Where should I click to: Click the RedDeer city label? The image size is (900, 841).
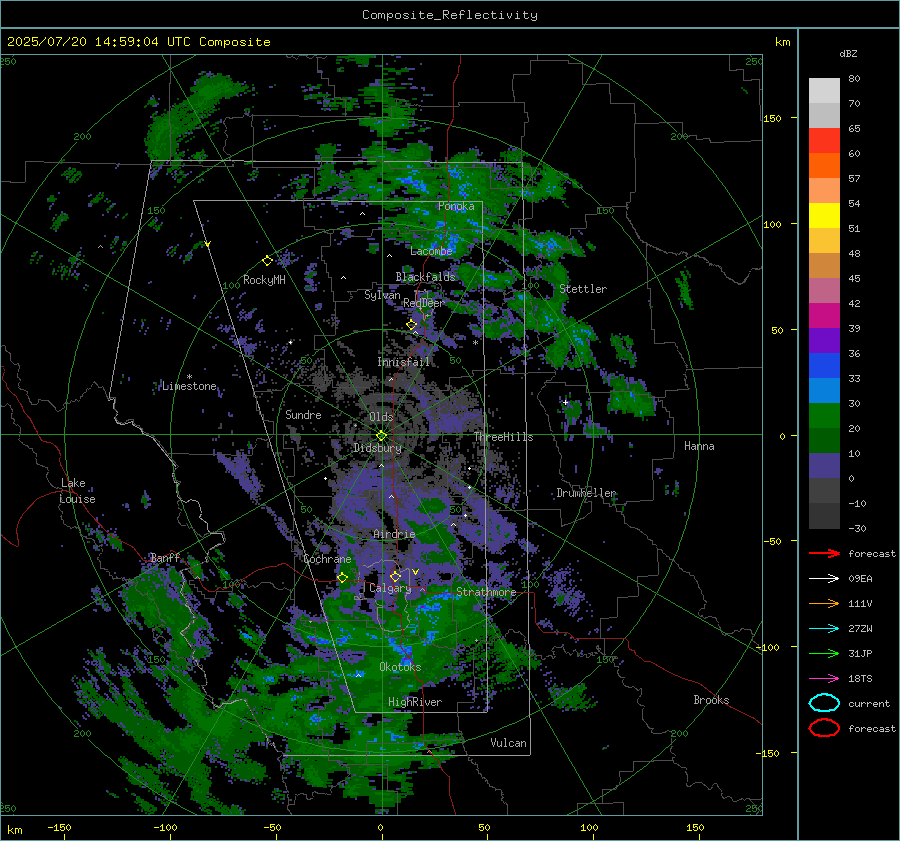coord(424,303)
